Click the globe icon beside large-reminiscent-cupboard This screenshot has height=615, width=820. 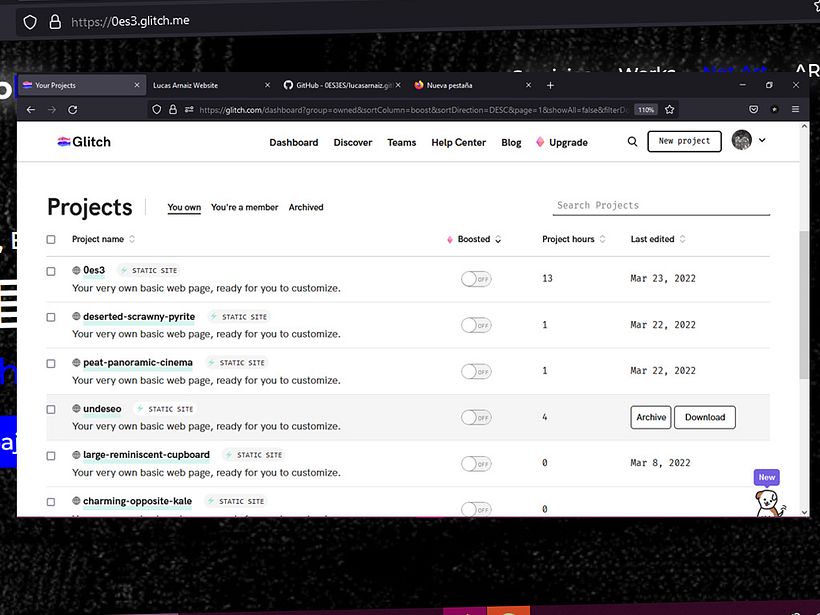tap(76, 455)
